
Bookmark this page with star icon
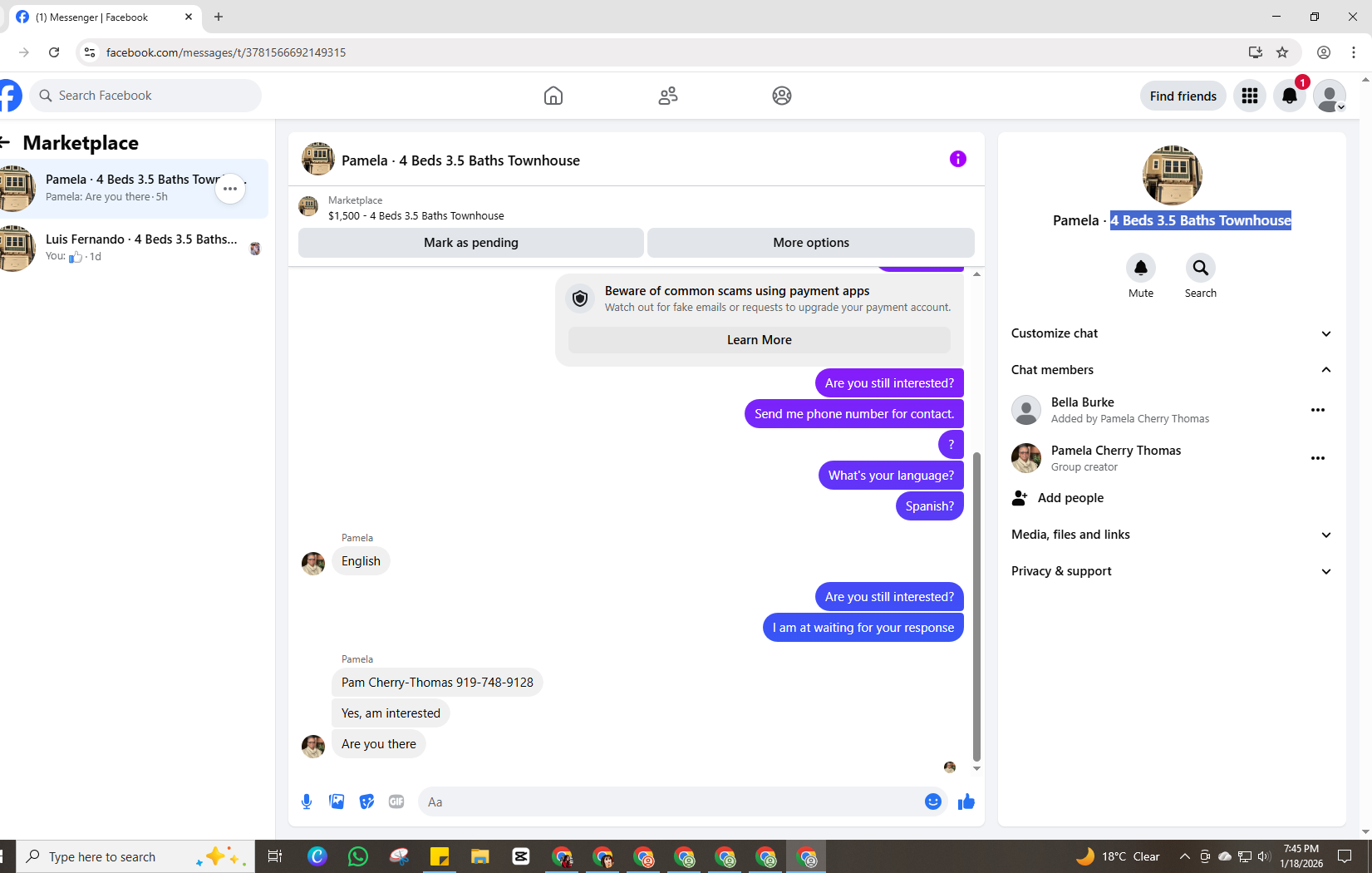point(1282,52)
